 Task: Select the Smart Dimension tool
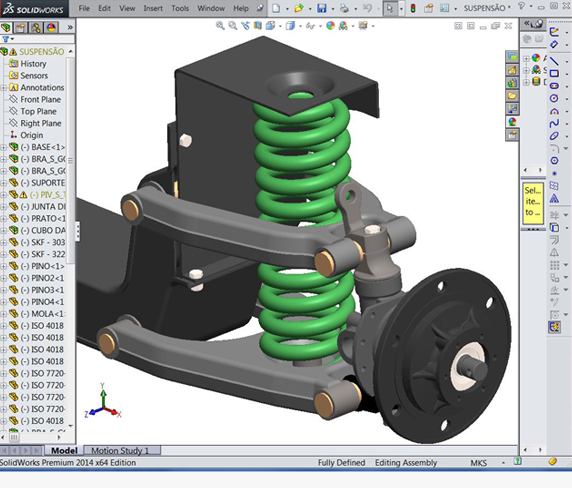point(554,44)
